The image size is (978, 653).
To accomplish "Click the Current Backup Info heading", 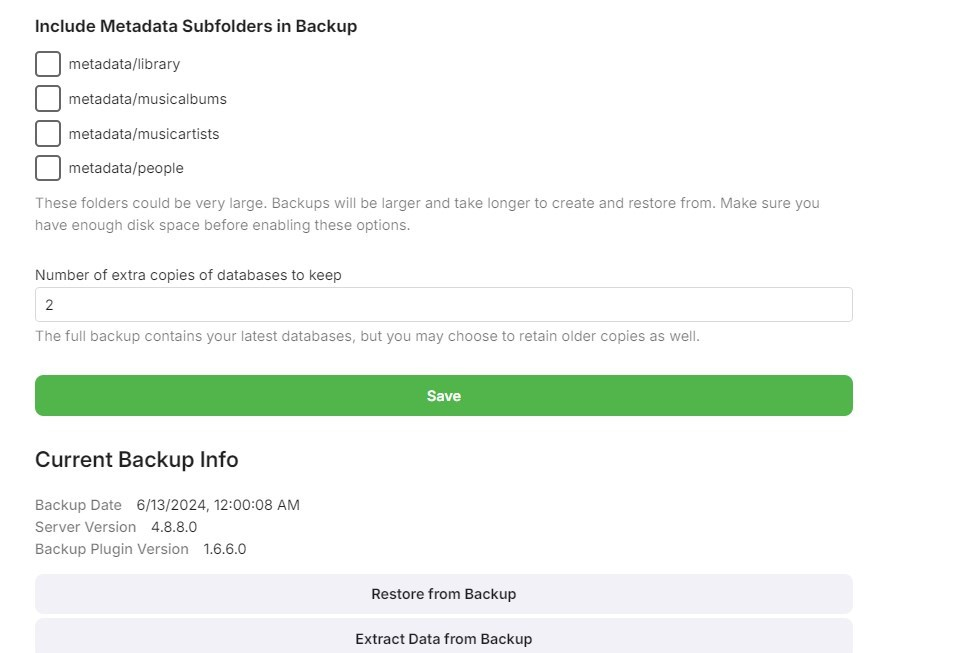I will coord(136,460).
